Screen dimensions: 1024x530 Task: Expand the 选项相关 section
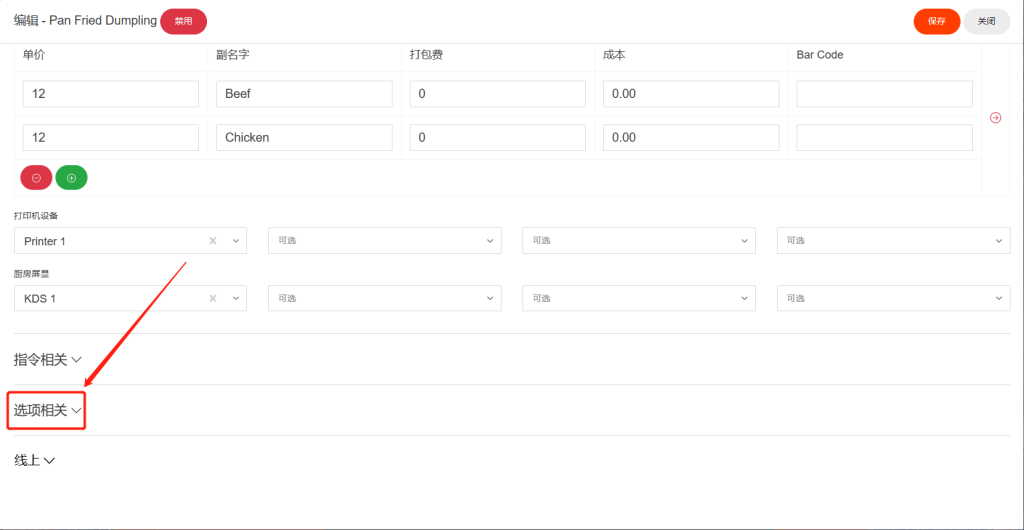tap(48, 411)
